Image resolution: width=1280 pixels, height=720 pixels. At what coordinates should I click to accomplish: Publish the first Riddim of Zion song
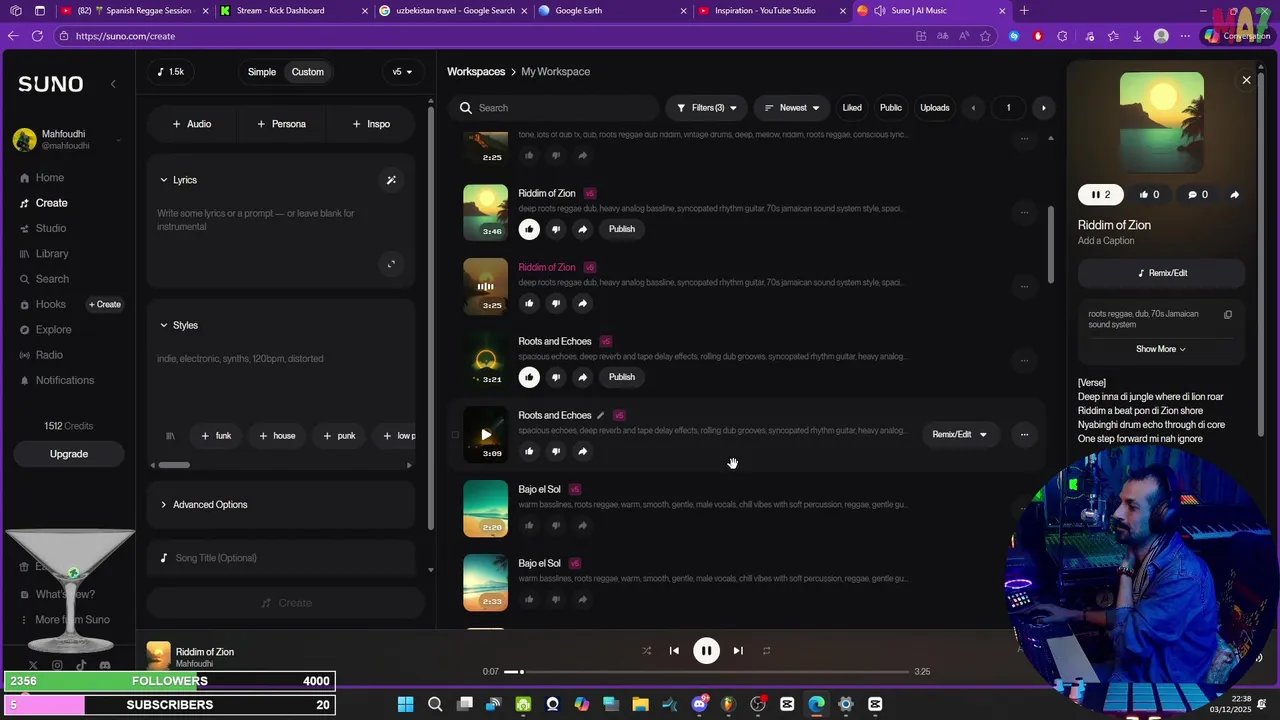click(x=622, y=229)
